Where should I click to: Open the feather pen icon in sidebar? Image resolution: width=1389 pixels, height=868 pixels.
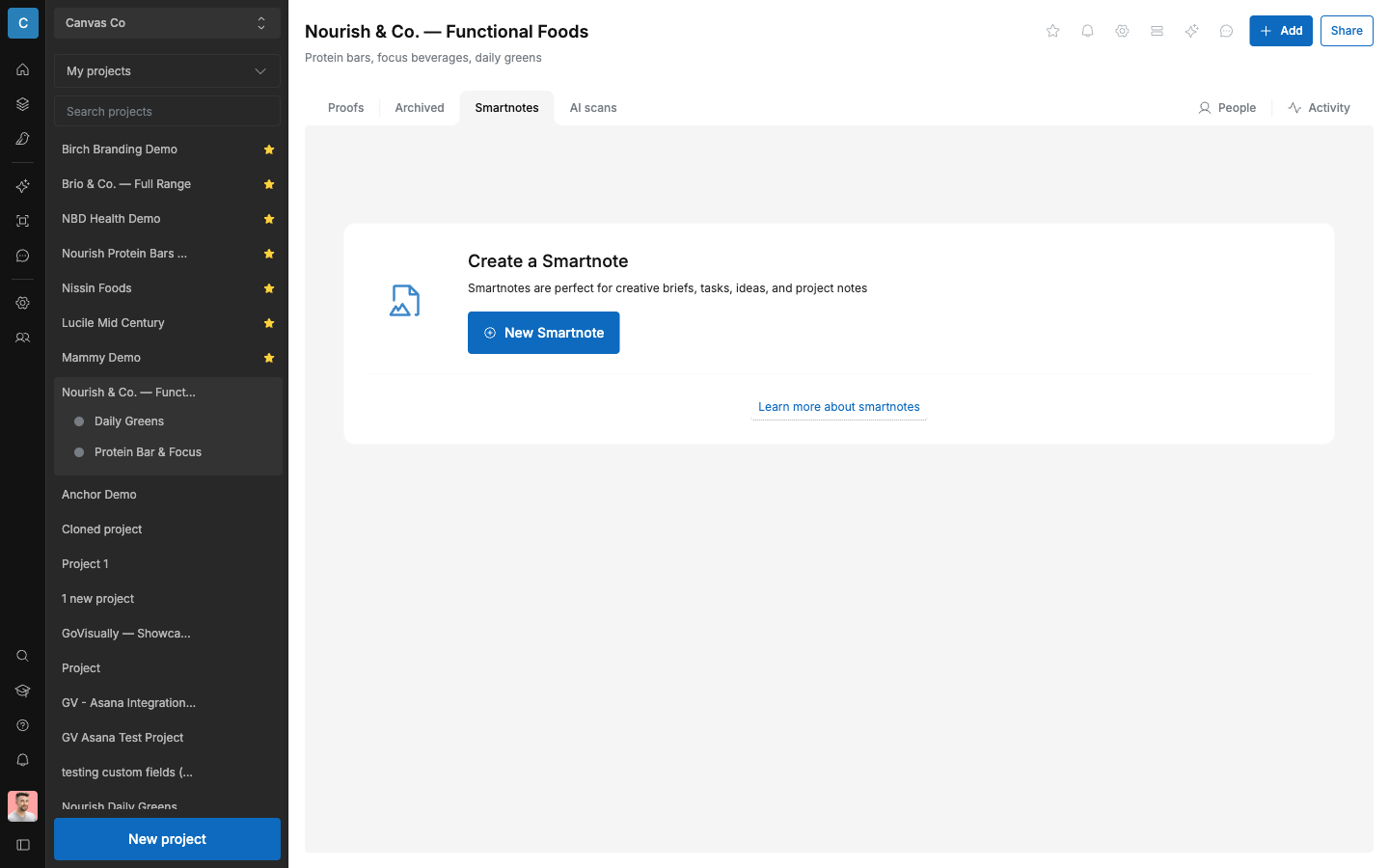[x=22, y=139]
